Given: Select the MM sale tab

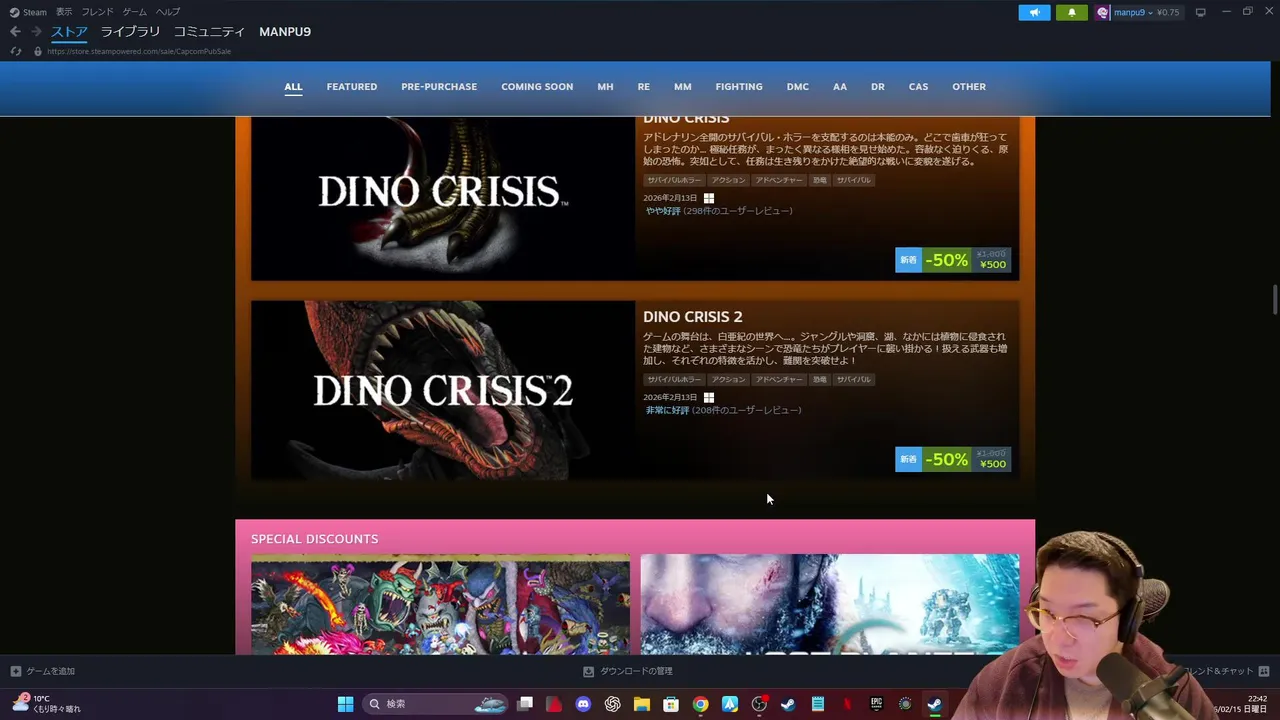Looking at the screenshot, I should click(683, 87).
